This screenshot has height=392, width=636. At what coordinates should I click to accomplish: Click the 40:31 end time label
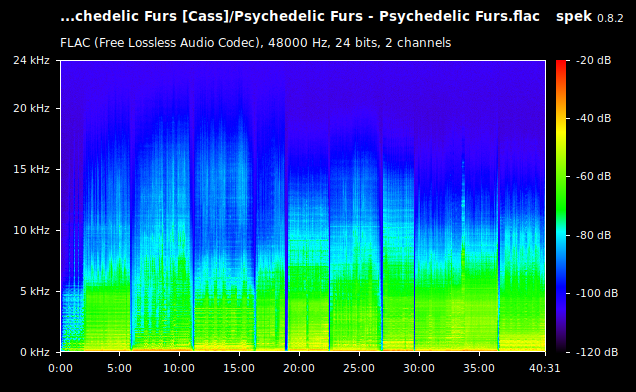click(545, 368)
